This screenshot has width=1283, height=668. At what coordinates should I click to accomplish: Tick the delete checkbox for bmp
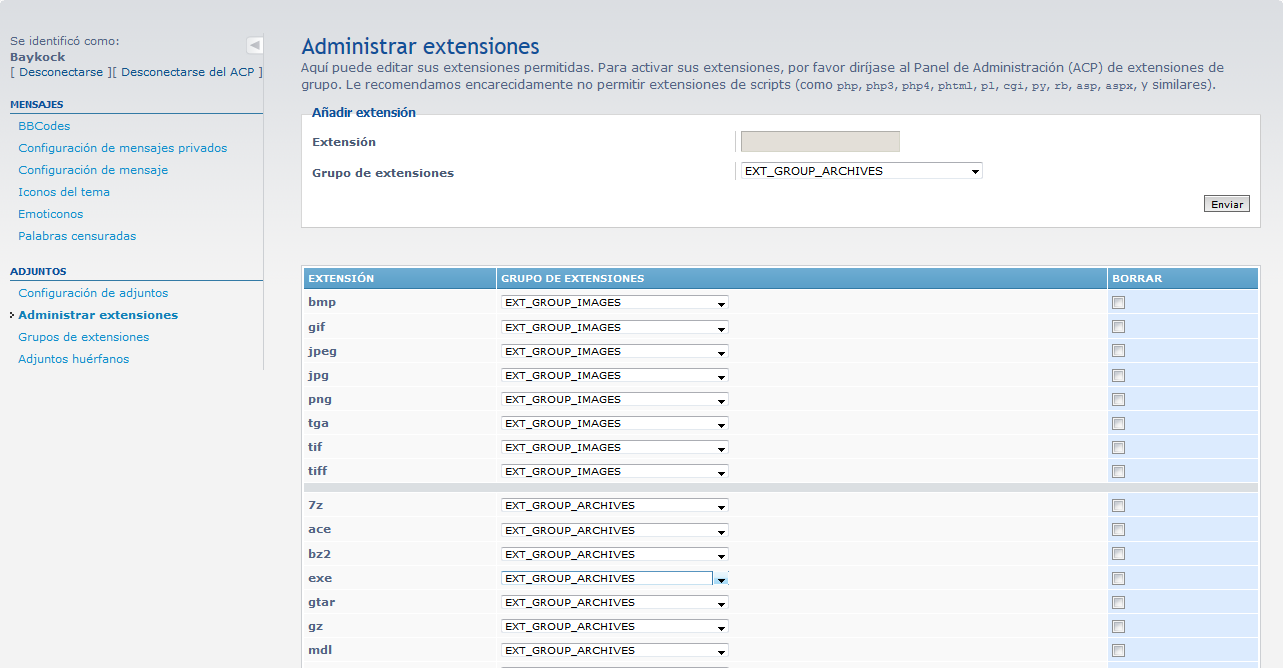click(1118, 303)
